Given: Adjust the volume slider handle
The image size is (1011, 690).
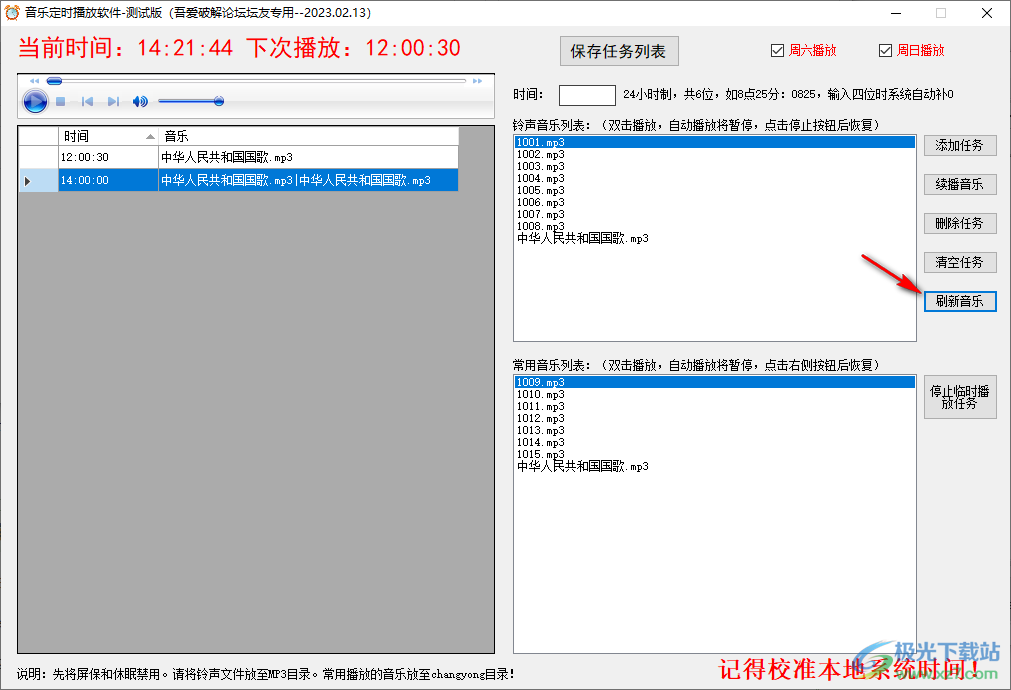Looking at the screenshot, I should tap(219, 100).
